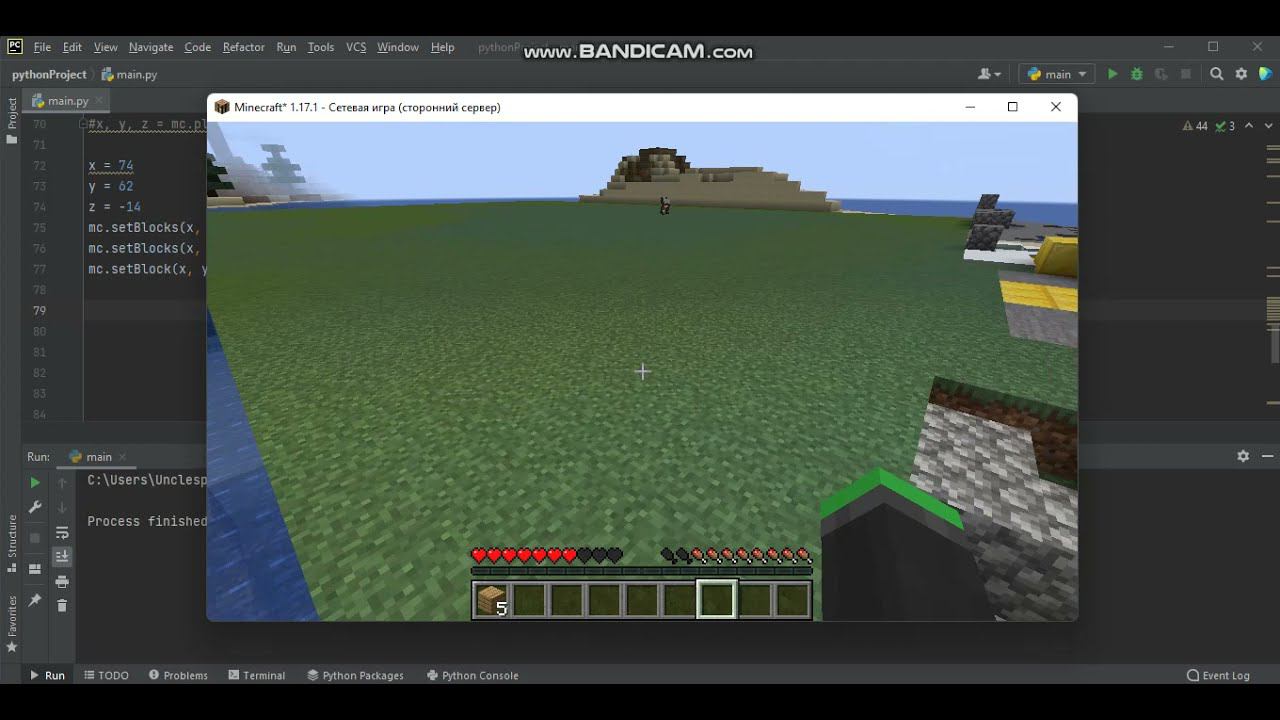Open the Tools menu

[x=320, y=47]
